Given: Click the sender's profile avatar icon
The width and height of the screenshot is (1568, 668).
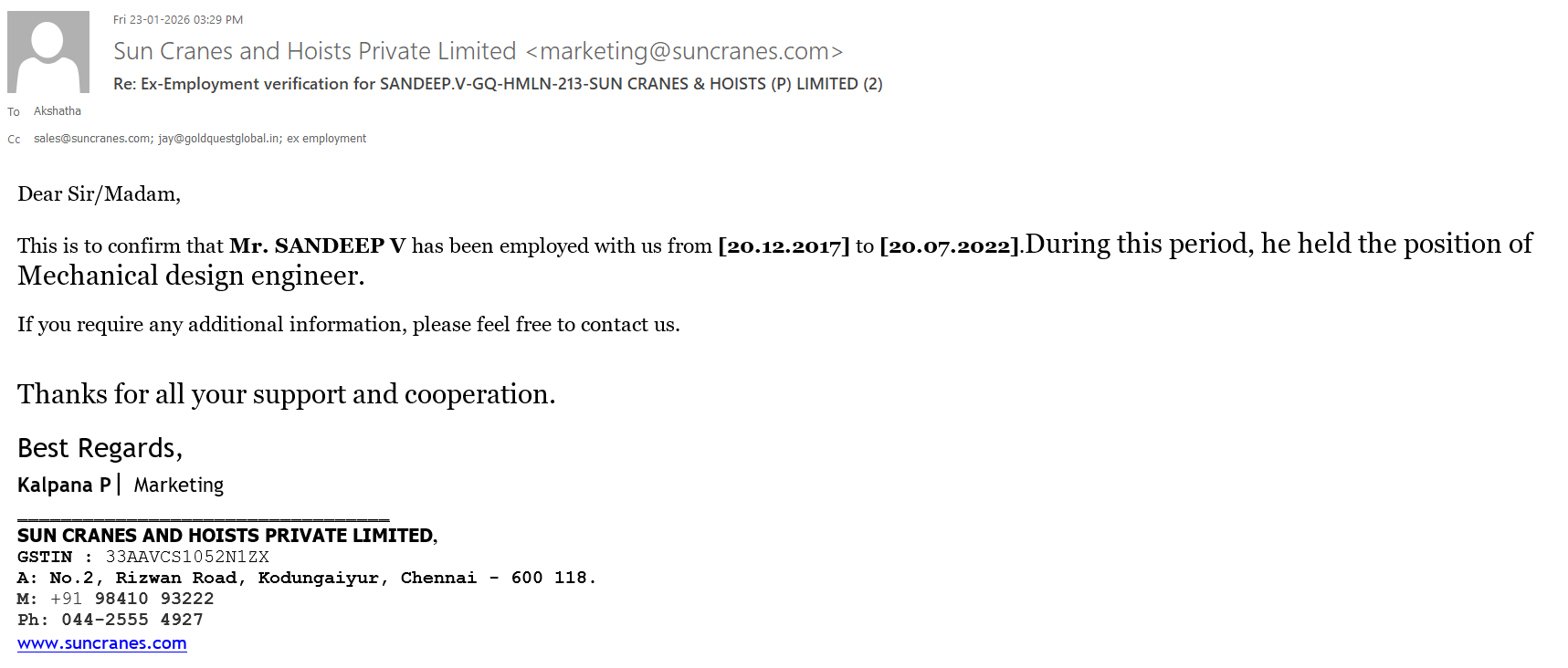Looking at the screenshot, I should point(48,52).
